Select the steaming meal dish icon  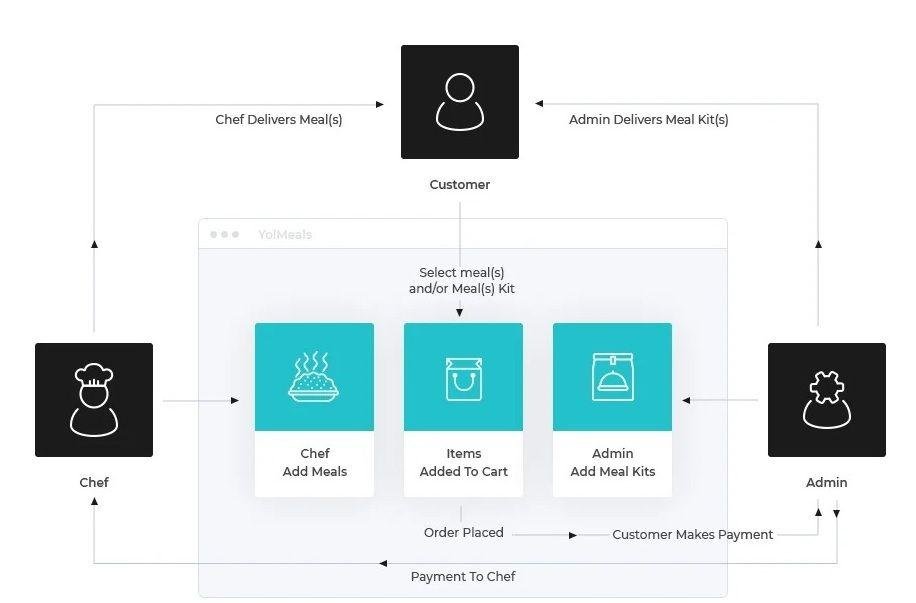tap(314, 377)
